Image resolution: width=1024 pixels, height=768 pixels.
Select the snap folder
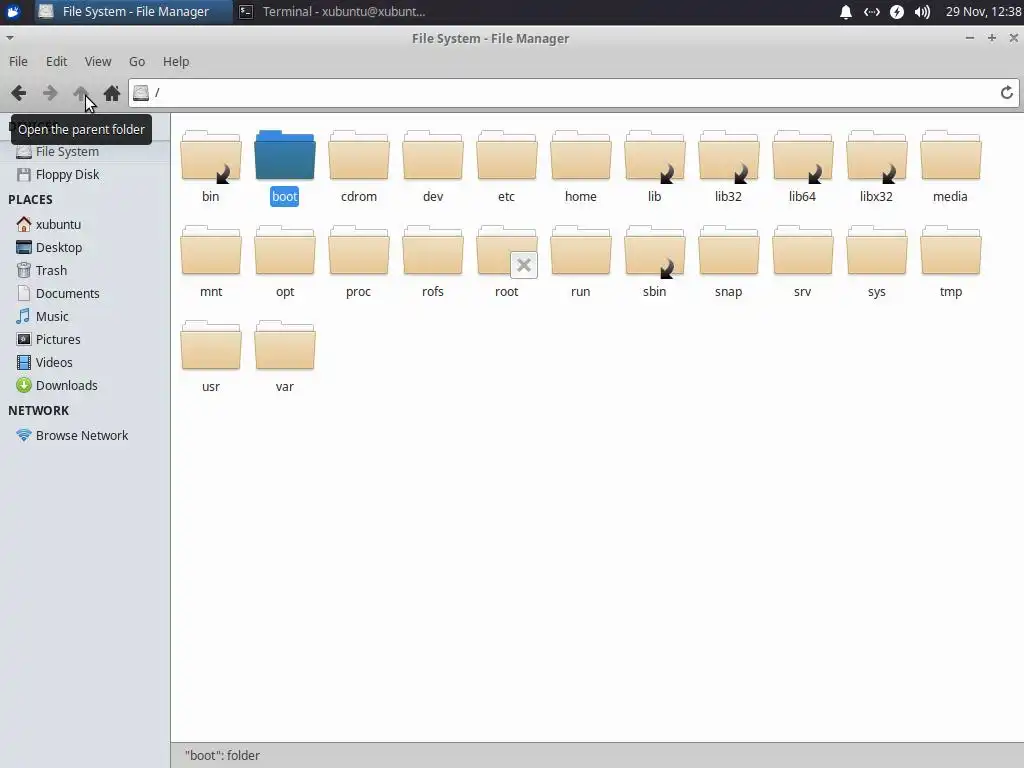pos(728,251)
